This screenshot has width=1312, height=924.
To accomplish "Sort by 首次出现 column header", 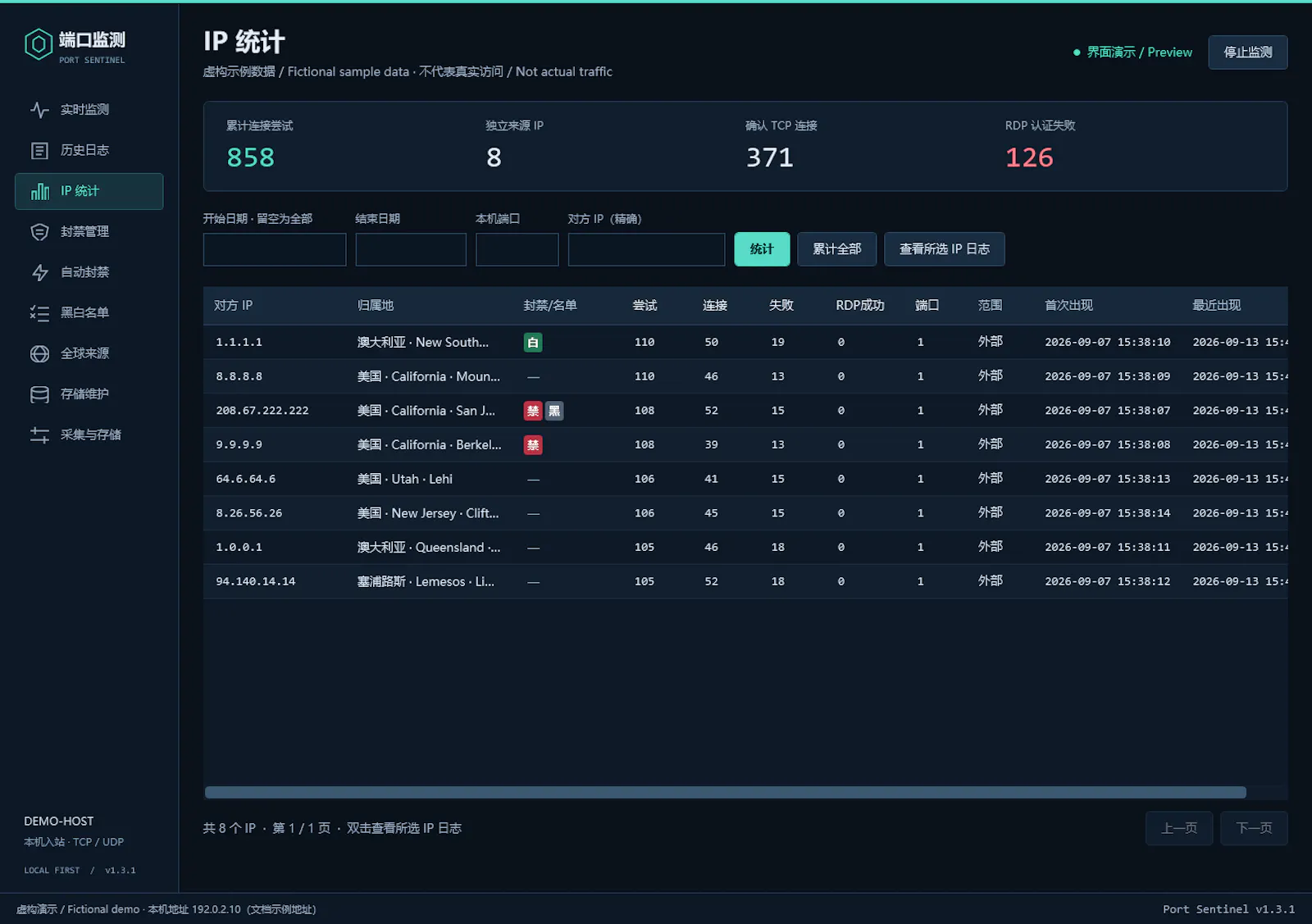I will (1068, 306).
